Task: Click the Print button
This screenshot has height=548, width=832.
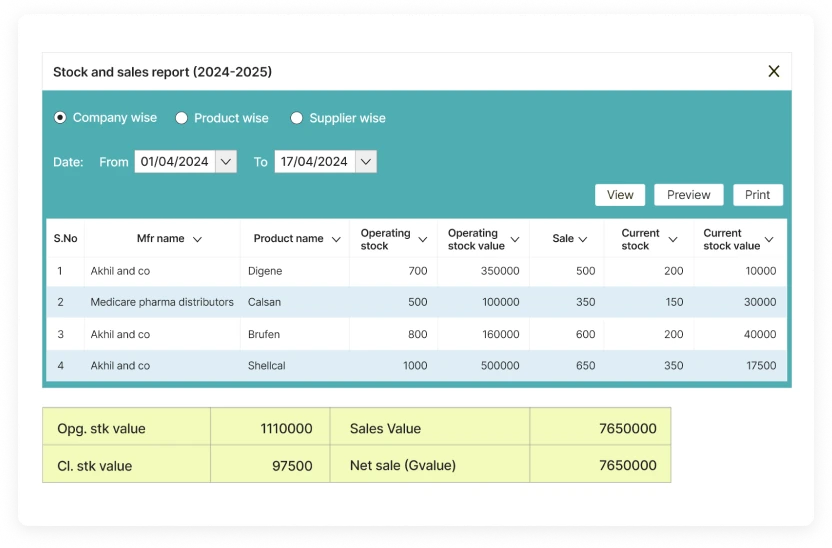Action: point(757,195)
